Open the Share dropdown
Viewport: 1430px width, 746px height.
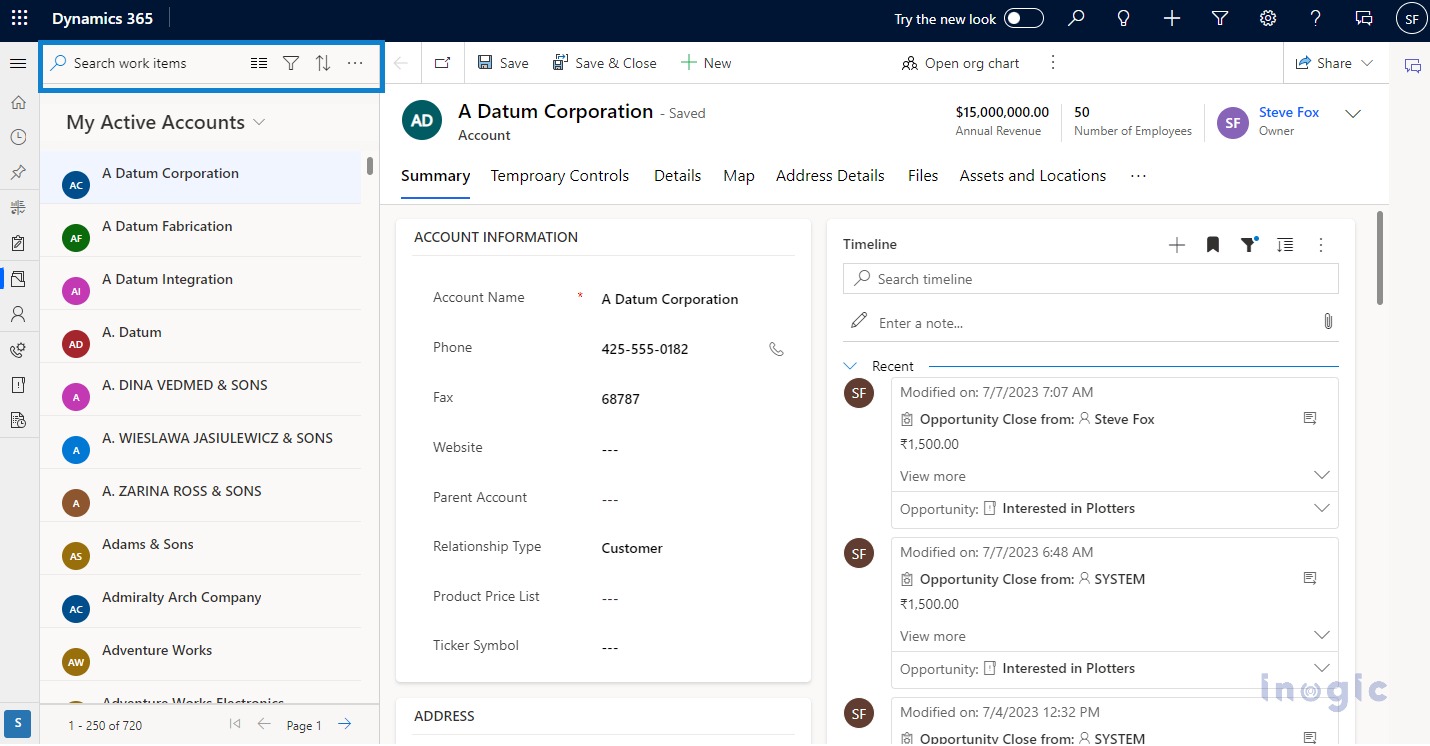point(1335,63)
